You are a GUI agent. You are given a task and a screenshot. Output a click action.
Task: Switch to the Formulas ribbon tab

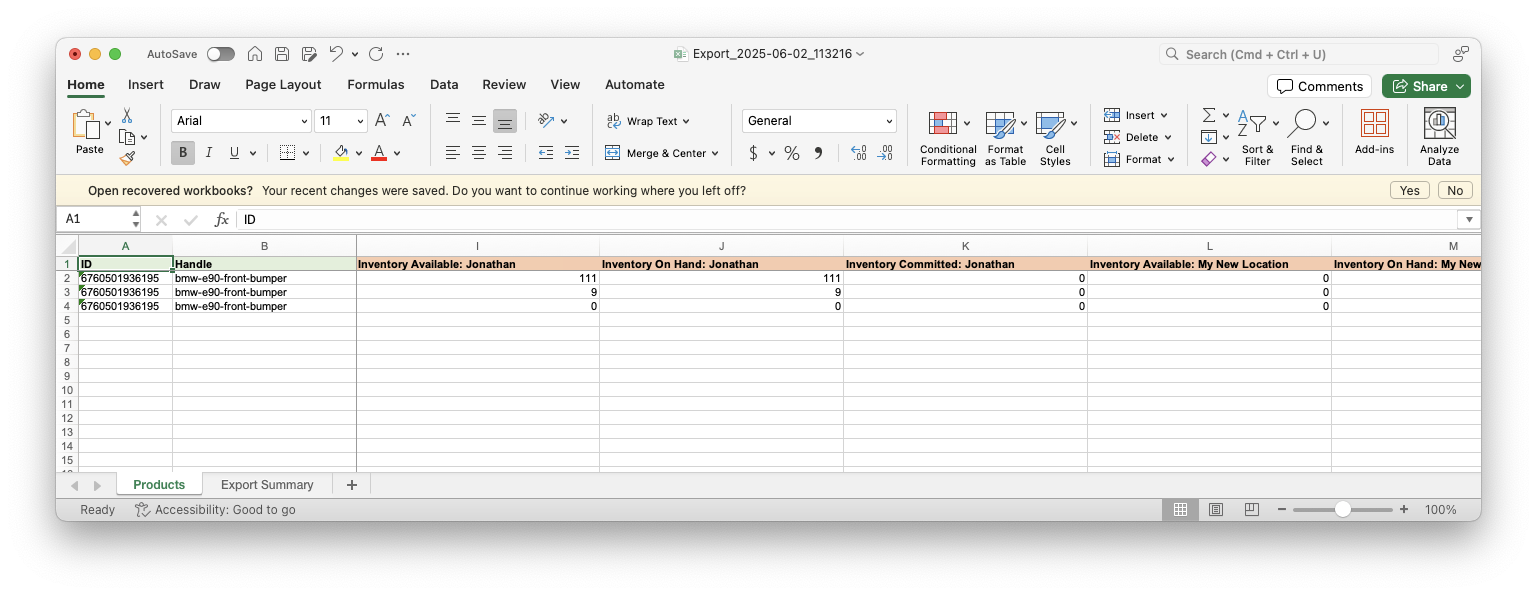[375, 85]
